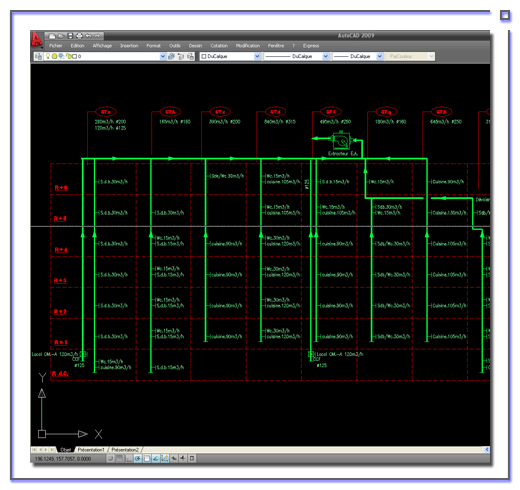
Task: Expand the DuCalque color dropdown
Action: click(x=257, y=56)
